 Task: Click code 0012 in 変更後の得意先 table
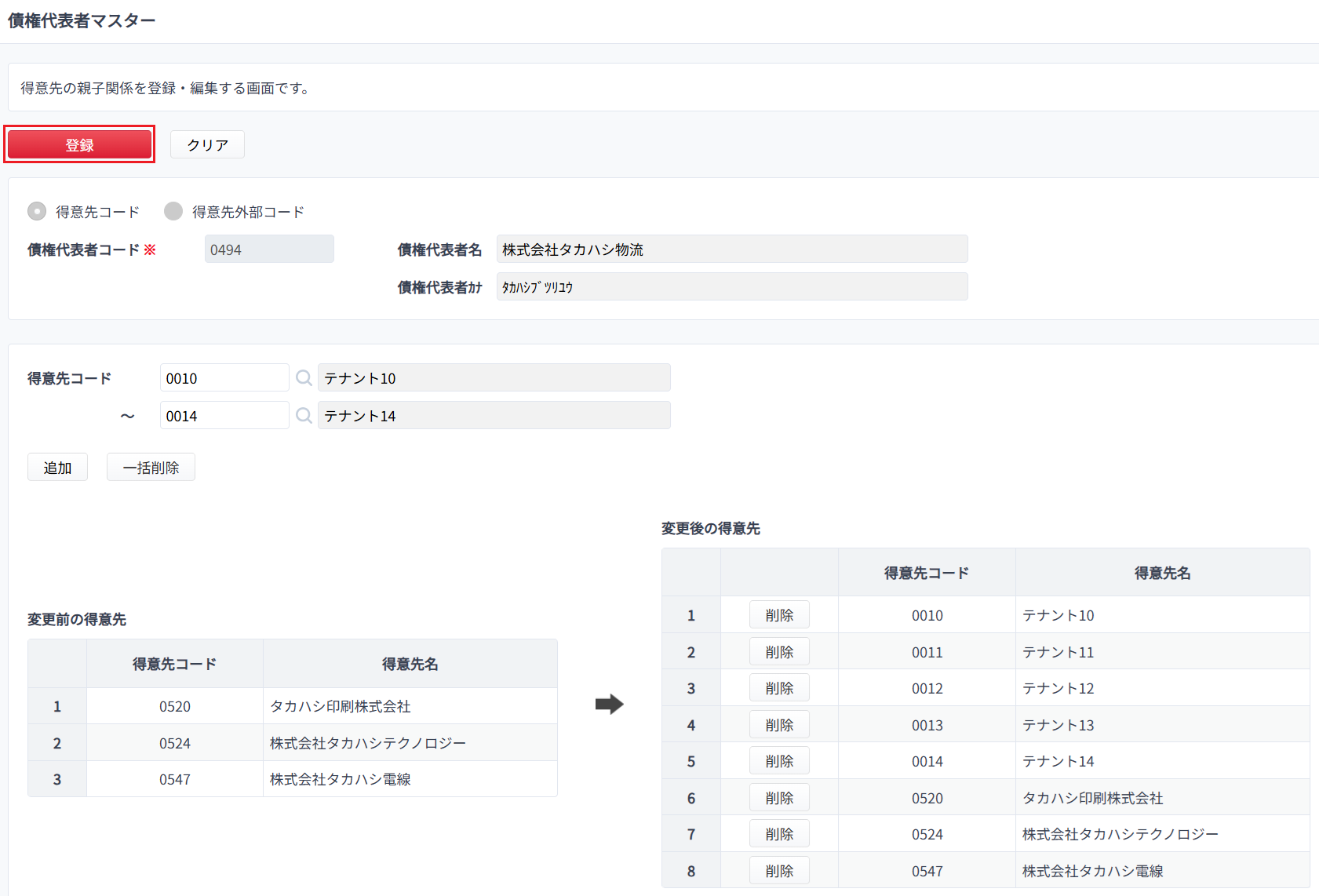click(927, 688)
